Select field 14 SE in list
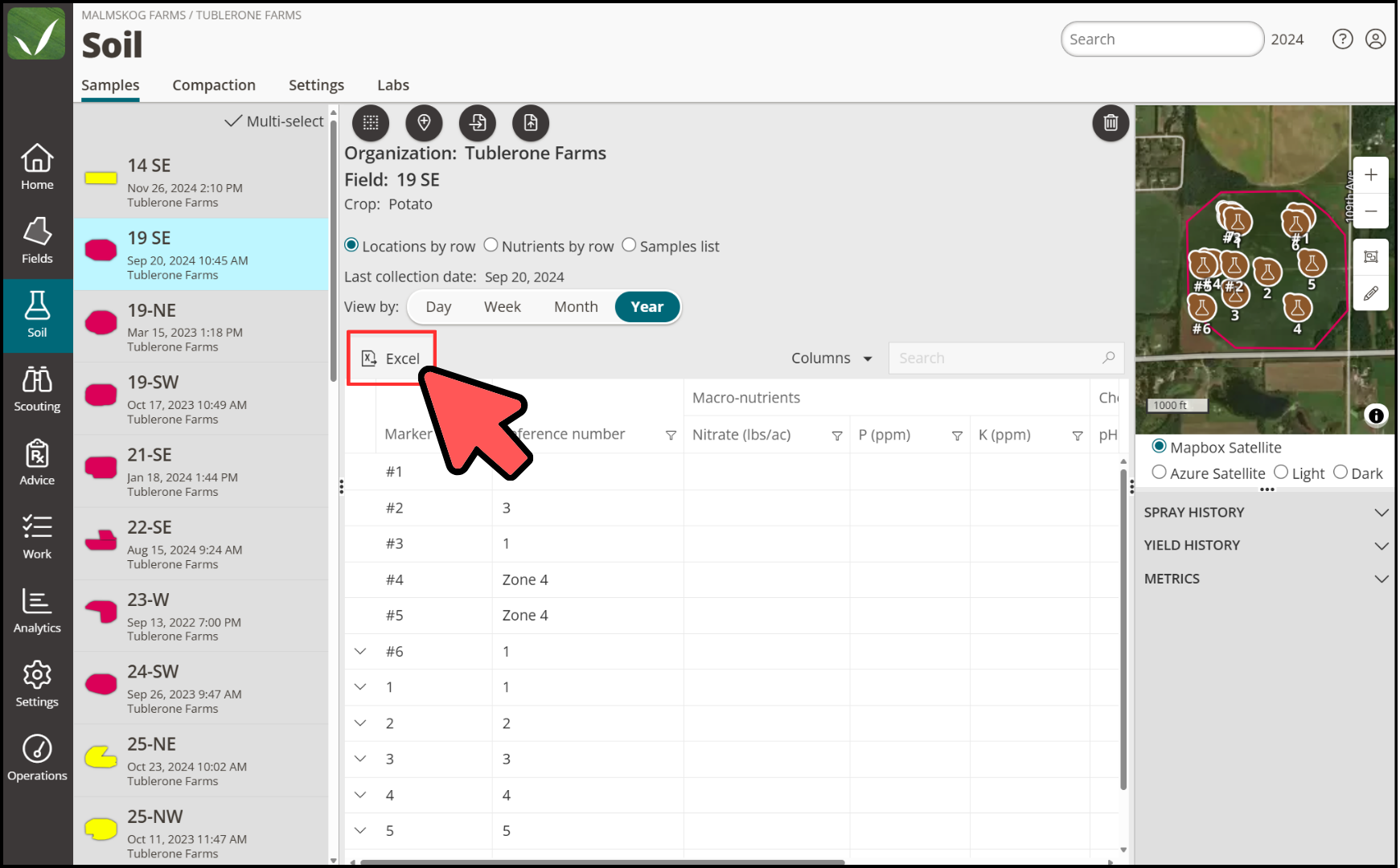The image size is (1400, 868). point(201,182)
